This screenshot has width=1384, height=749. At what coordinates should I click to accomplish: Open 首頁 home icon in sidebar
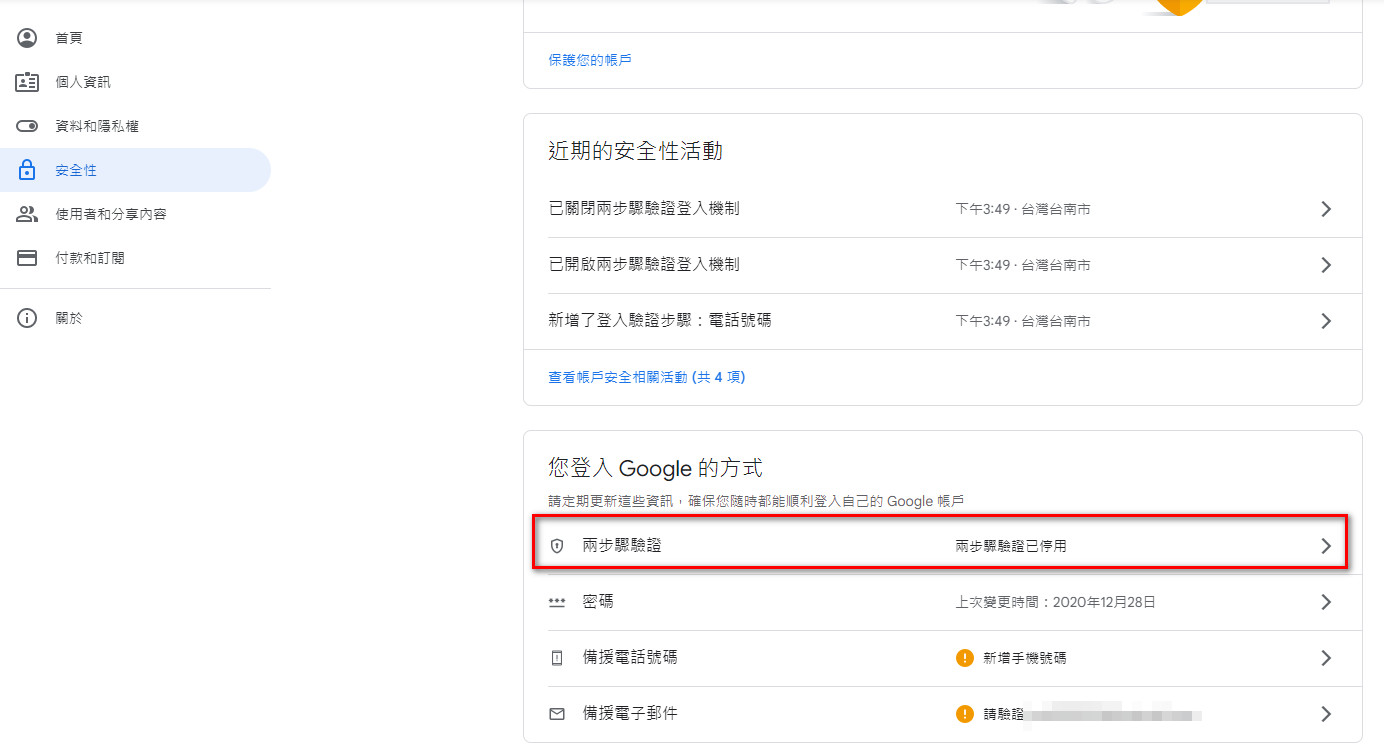[27, 38]
